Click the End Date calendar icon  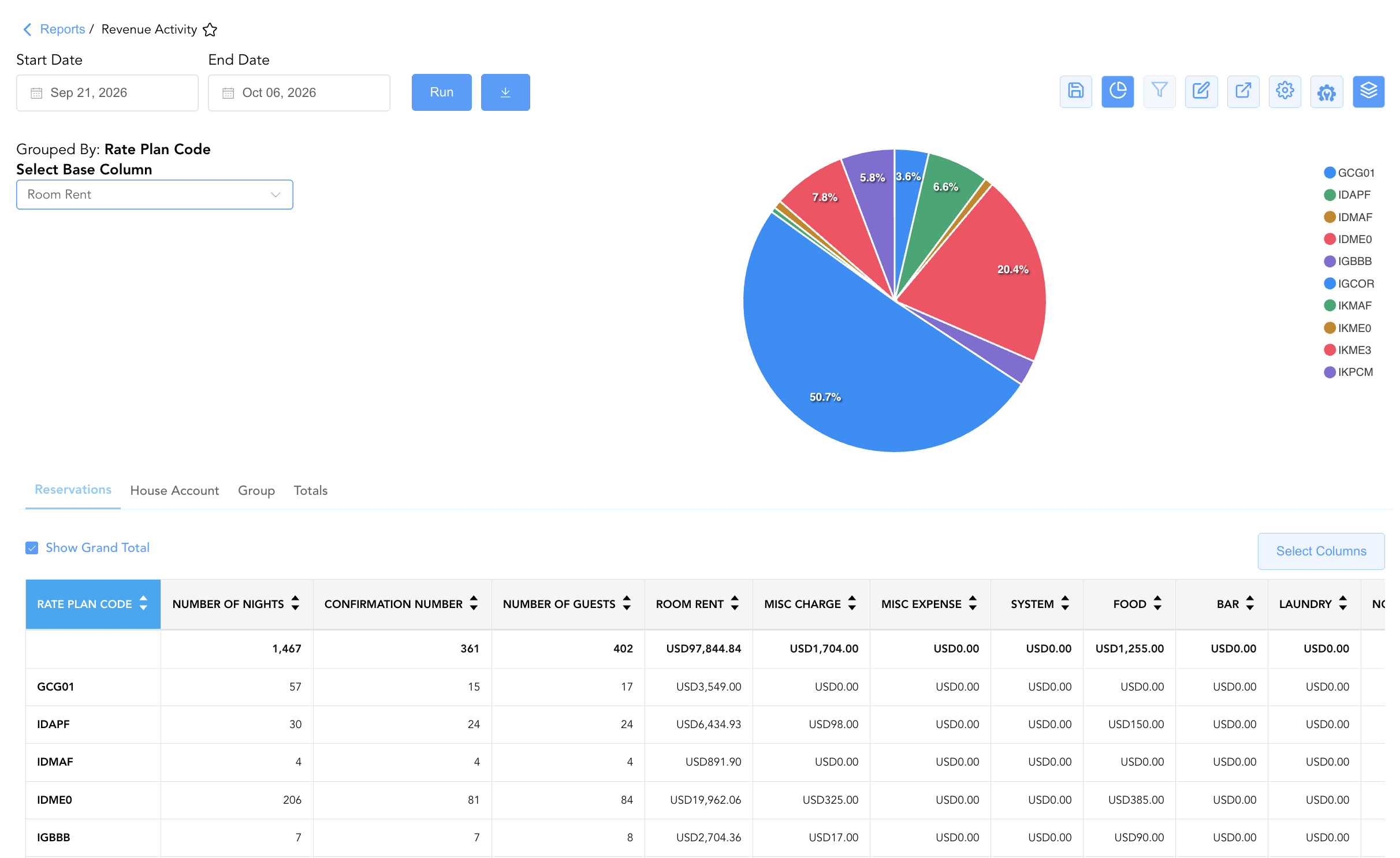point(228,93)
